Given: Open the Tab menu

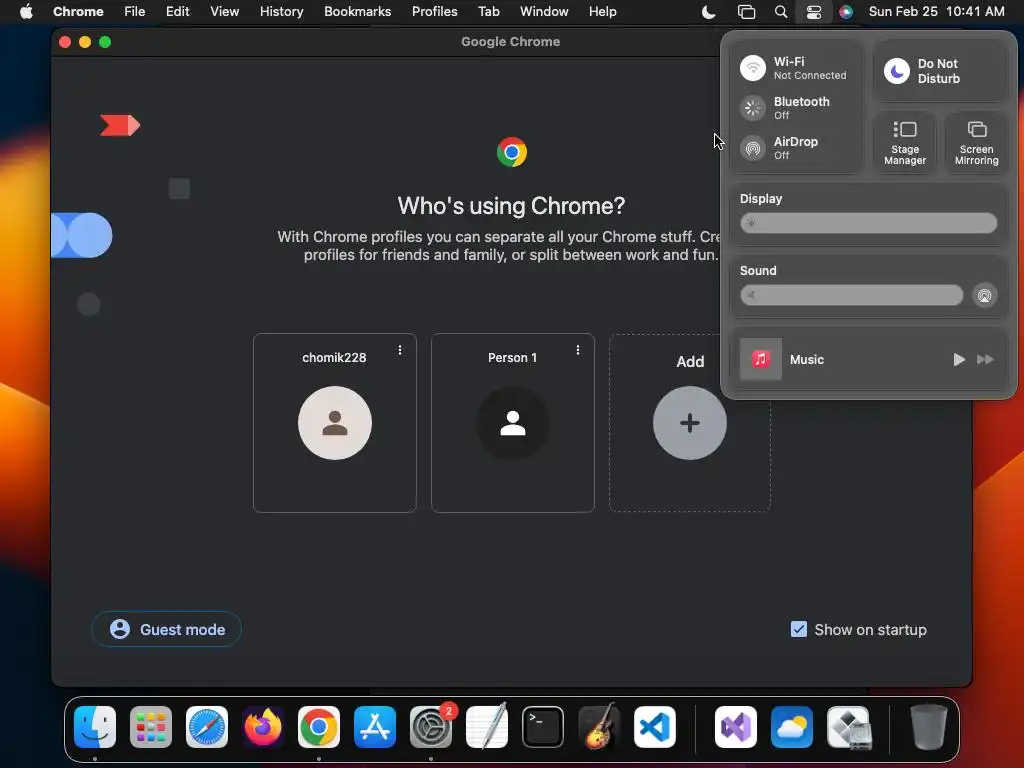Looking at the screenshot, I should point(488,11).
